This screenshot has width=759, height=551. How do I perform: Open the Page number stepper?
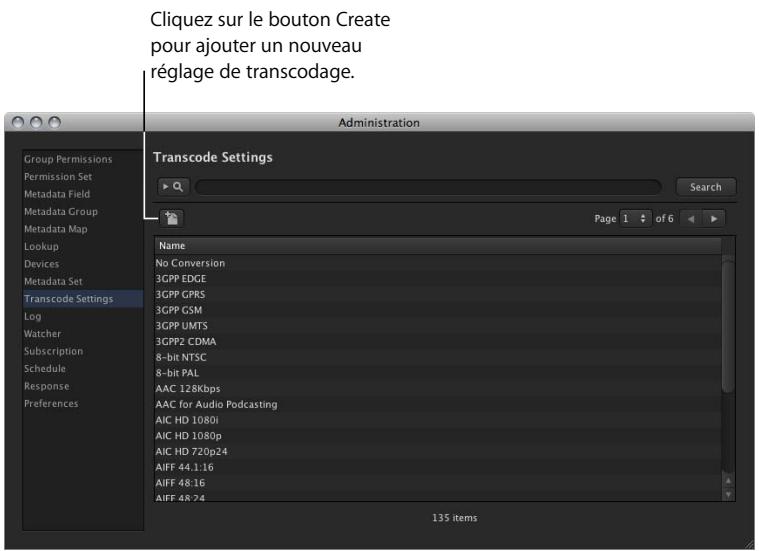636,218
